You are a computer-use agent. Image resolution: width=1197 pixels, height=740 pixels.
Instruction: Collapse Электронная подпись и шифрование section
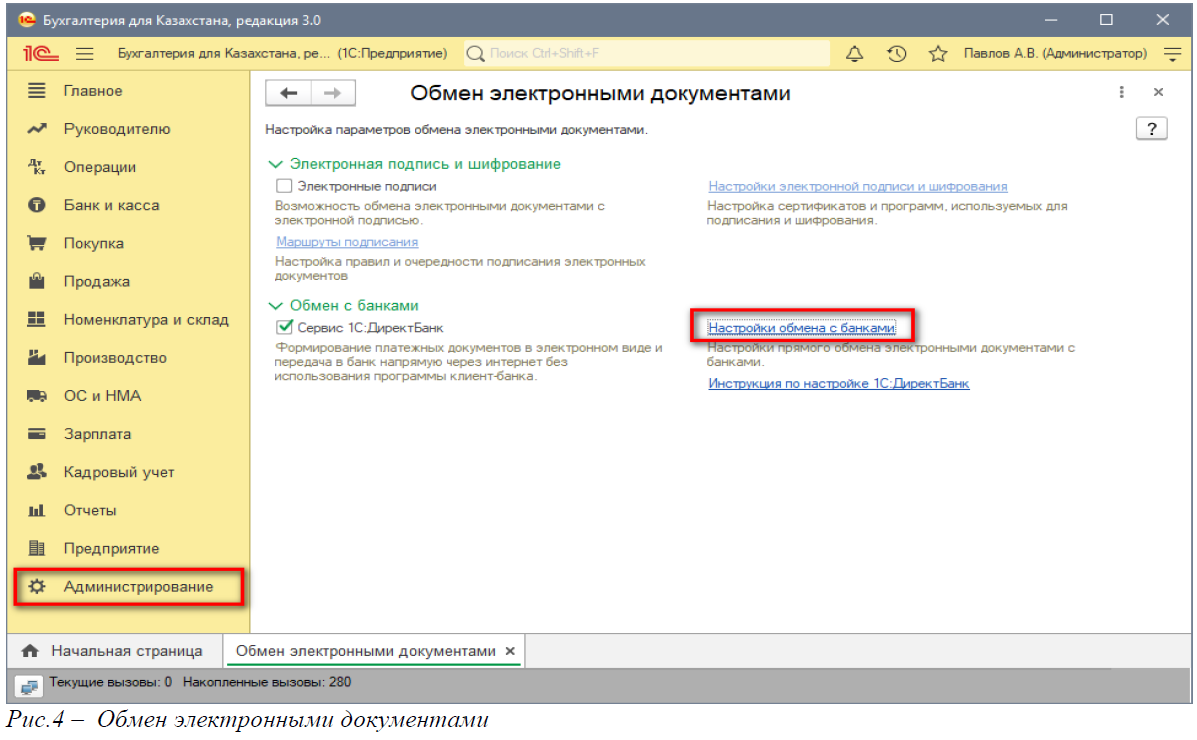click(x=276, y=164)
